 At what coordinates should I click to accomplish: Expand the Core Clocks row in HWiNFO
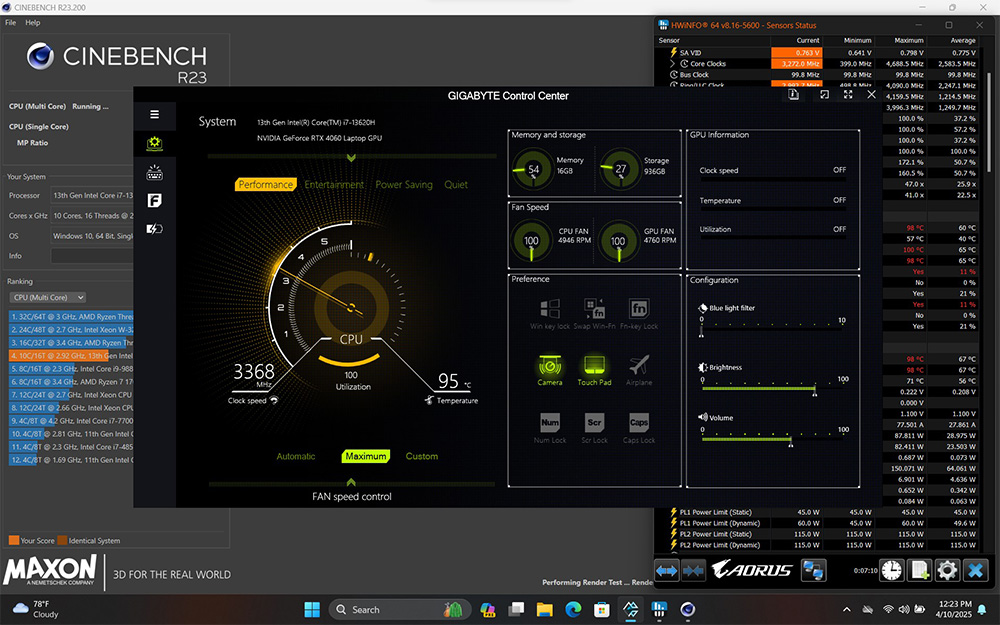click(x=672, y=64)
